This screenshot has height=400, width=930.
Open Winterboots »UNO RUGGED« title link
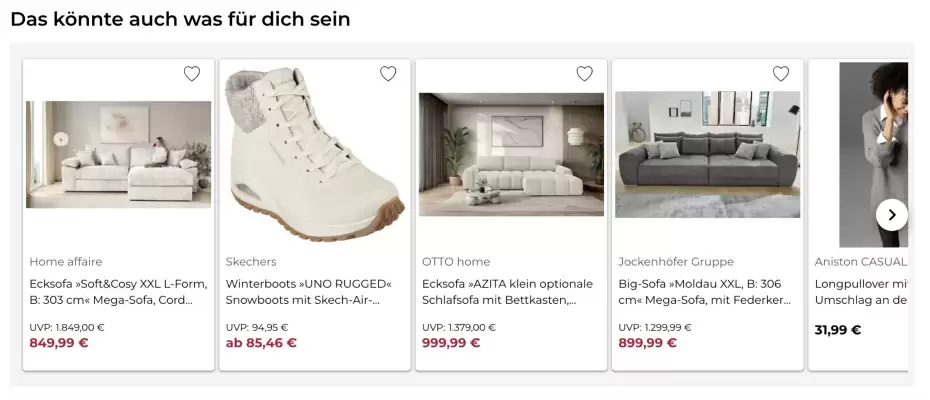pyautogui.click(x=308, y=291)
